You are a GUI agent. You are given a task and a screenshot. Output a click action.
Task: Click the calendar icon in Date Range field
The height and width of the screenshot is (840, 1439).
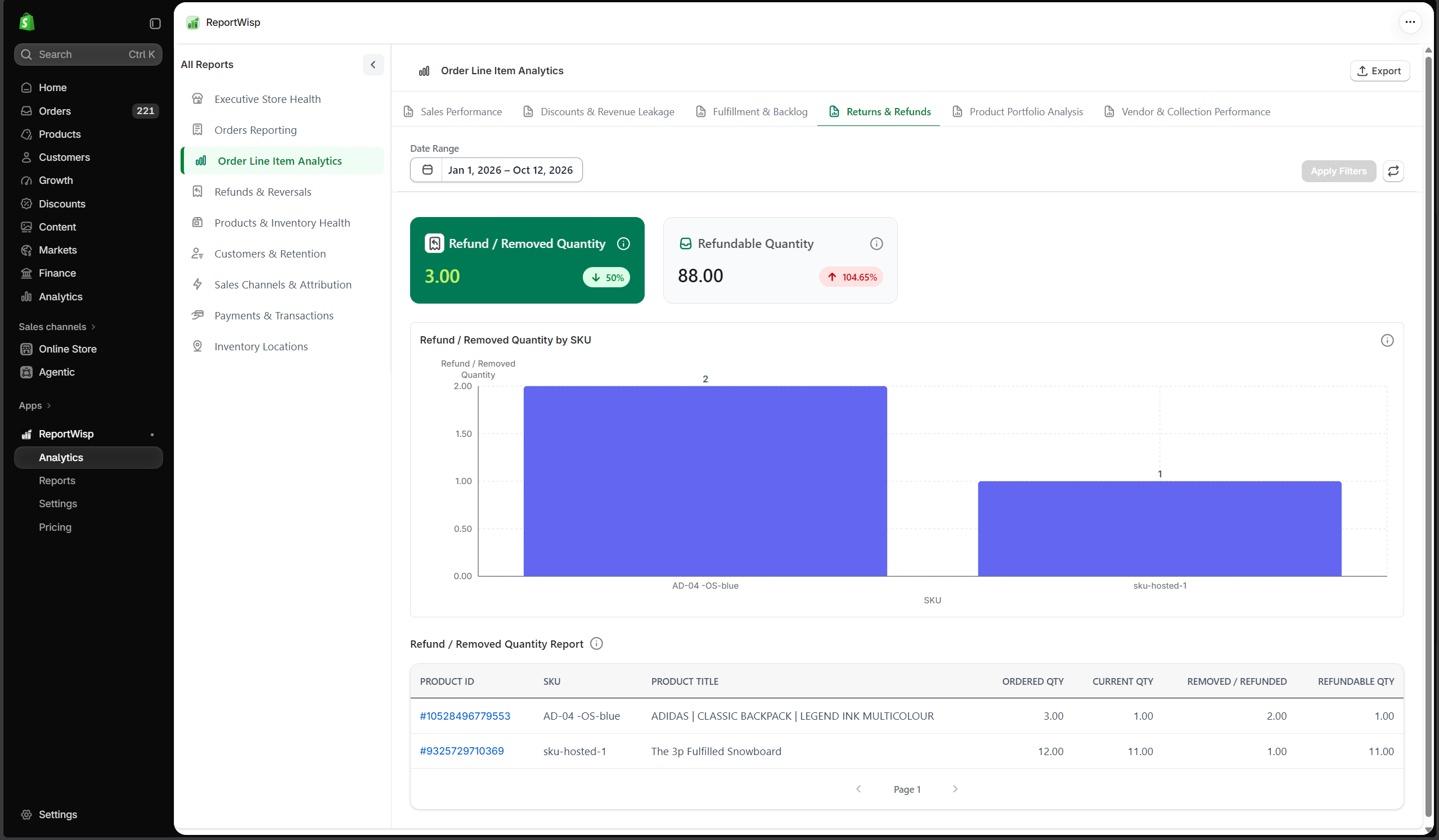pos(426,169)
